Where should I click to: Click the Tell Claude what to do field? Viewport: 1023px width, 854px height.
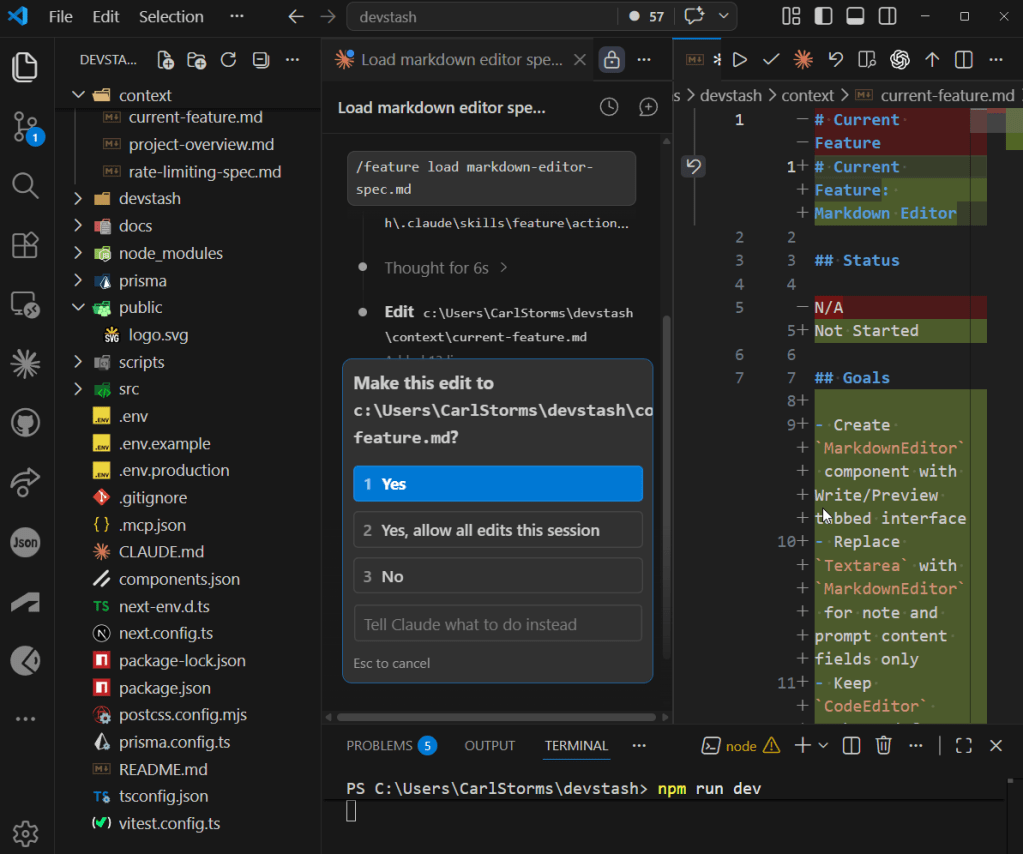pyautogui.click(x=497, y=624)
